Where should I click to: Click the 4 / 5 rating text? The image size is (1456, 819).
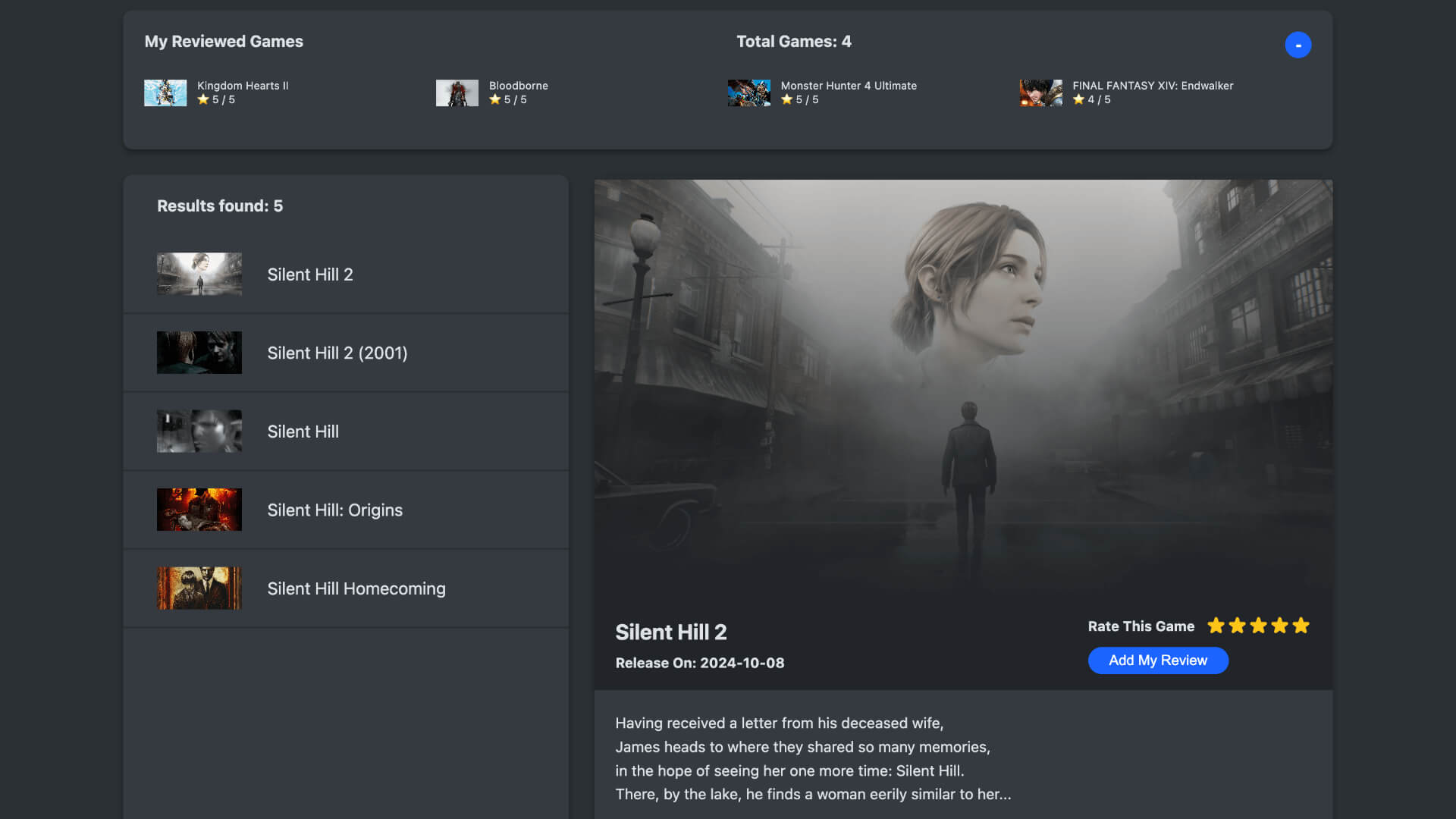point(1099,99)
